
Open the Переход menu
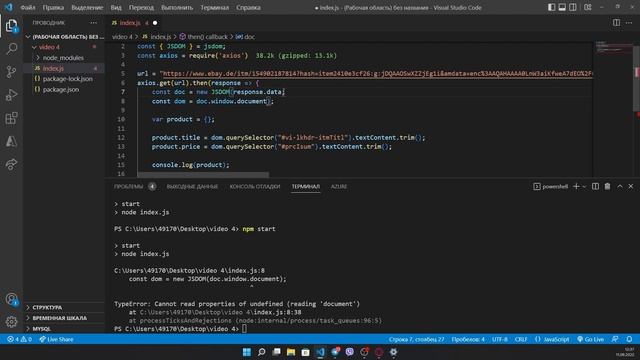(141, 7)
